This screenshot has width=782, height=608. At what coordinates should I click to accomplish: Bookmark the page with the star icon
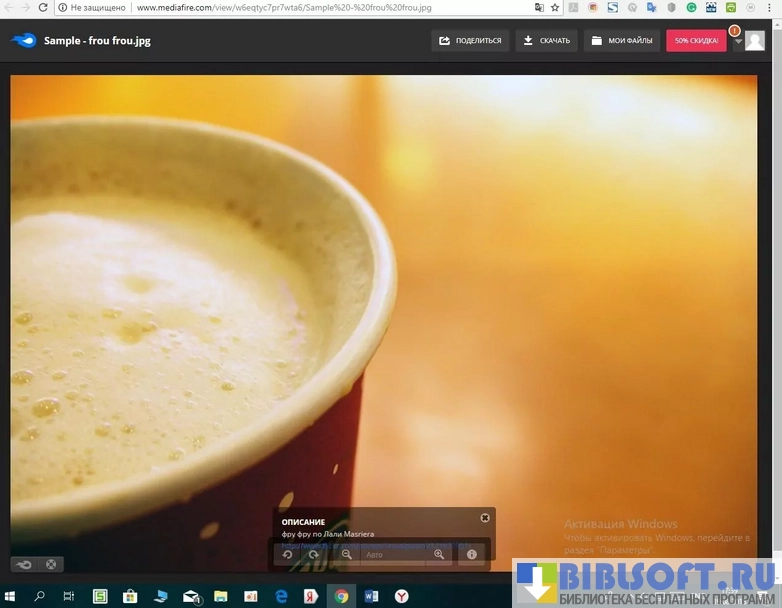pos(555,7)
